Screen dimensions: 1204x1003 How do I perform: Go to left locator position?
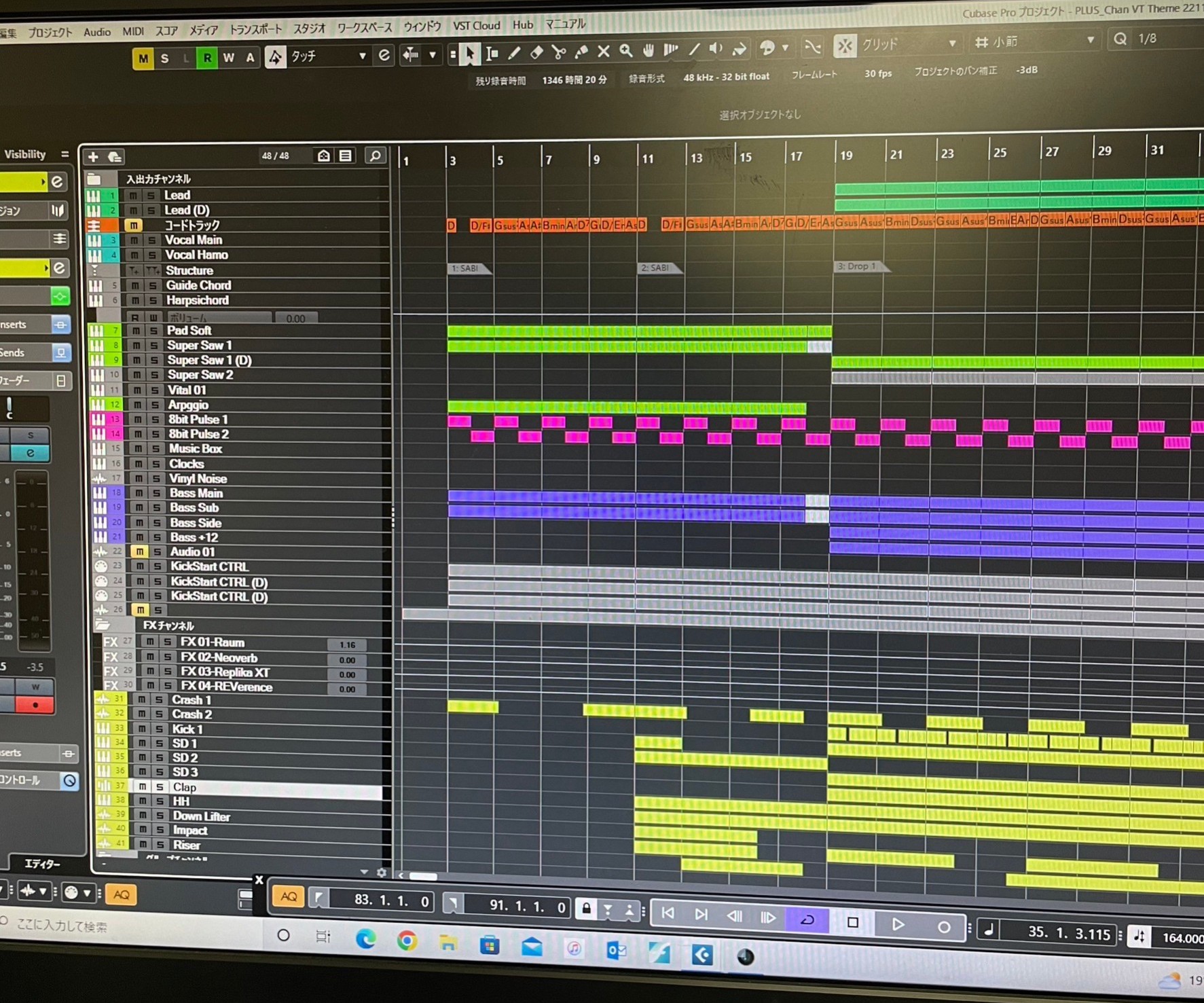(318, 899)
